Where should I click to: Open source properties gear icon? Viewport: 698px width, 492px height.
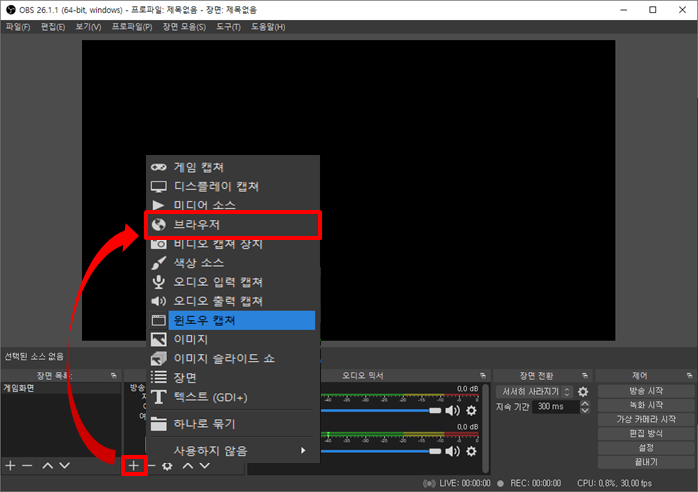pyautogui.click(x=167, y=466)
